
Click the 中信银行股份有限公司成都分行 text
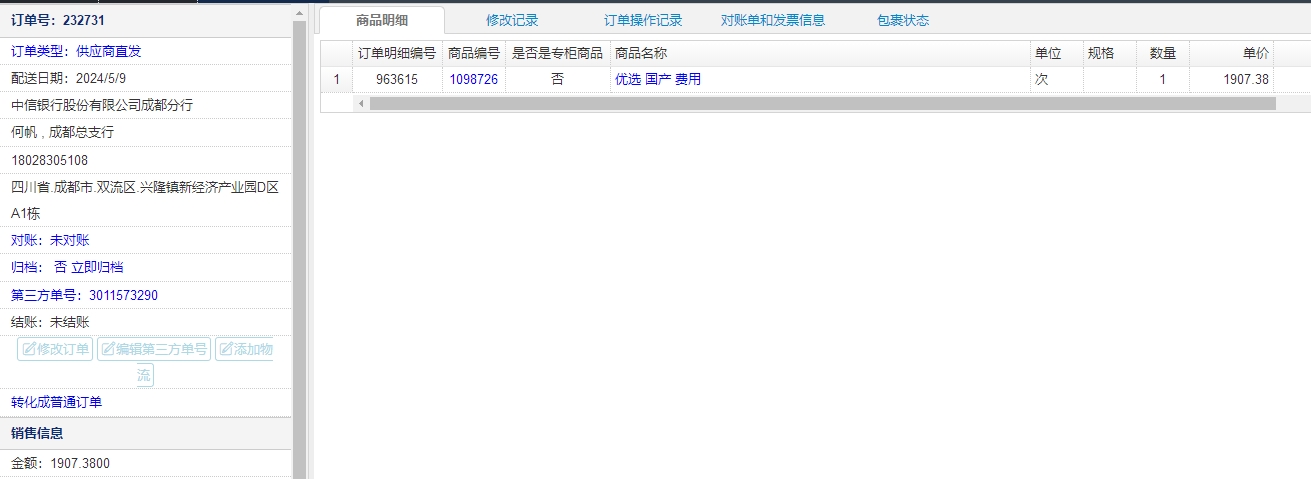point(102,105)
